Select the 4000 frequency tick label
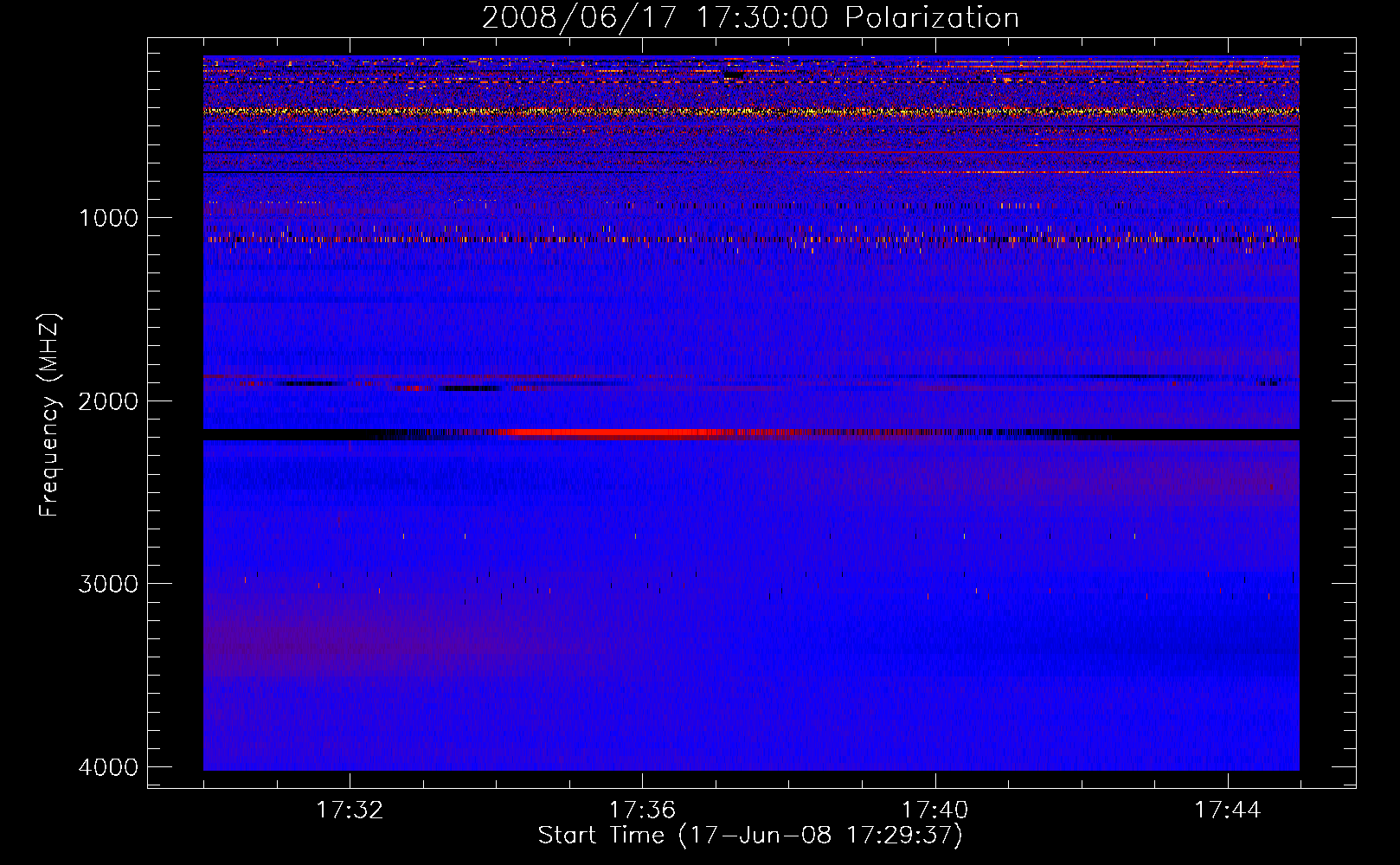The height and width of the screenshot is (865, 1400). [x=109, y=767]
